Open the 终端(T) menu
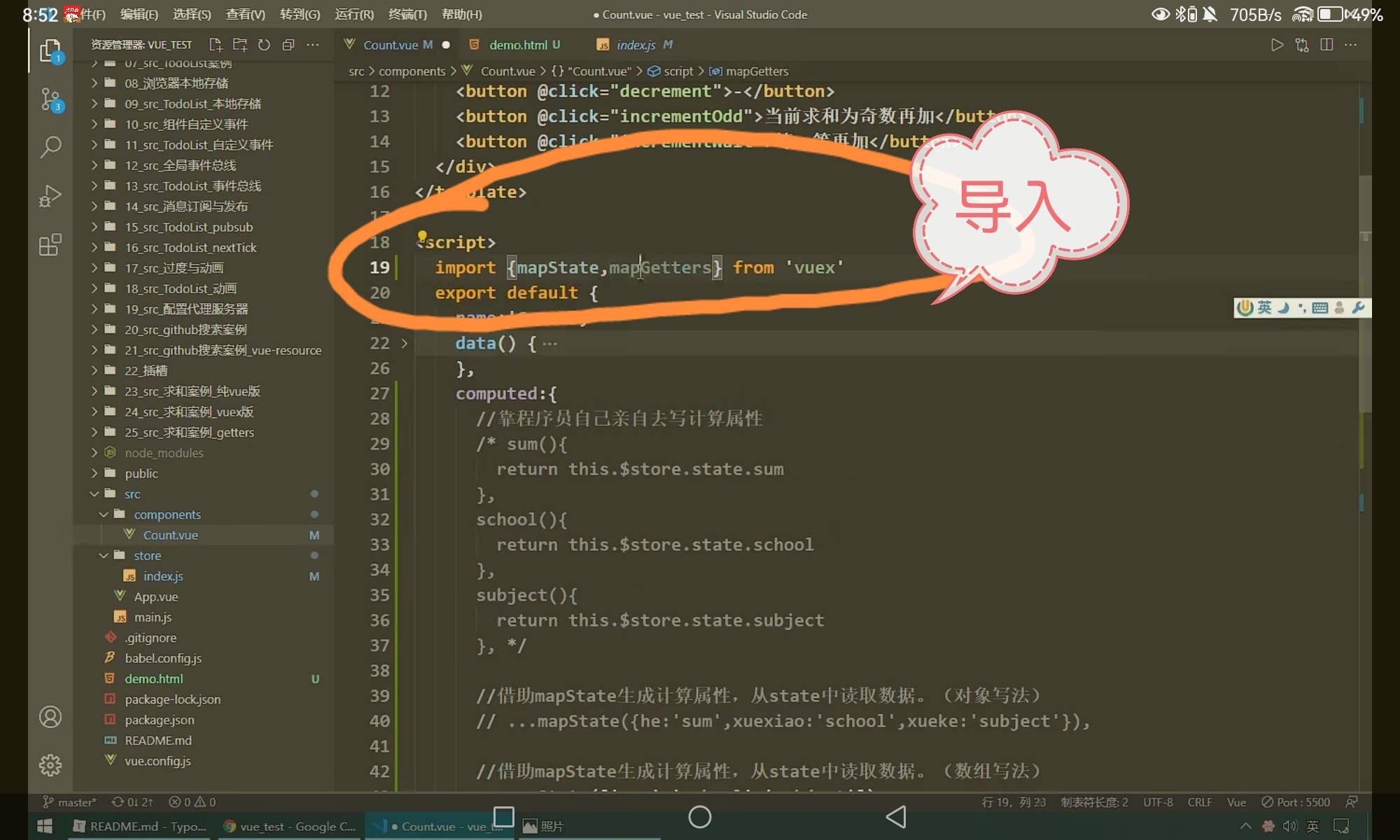This screenshot has height=840, width=1400. pyautogui.click(x=407, y=14)
